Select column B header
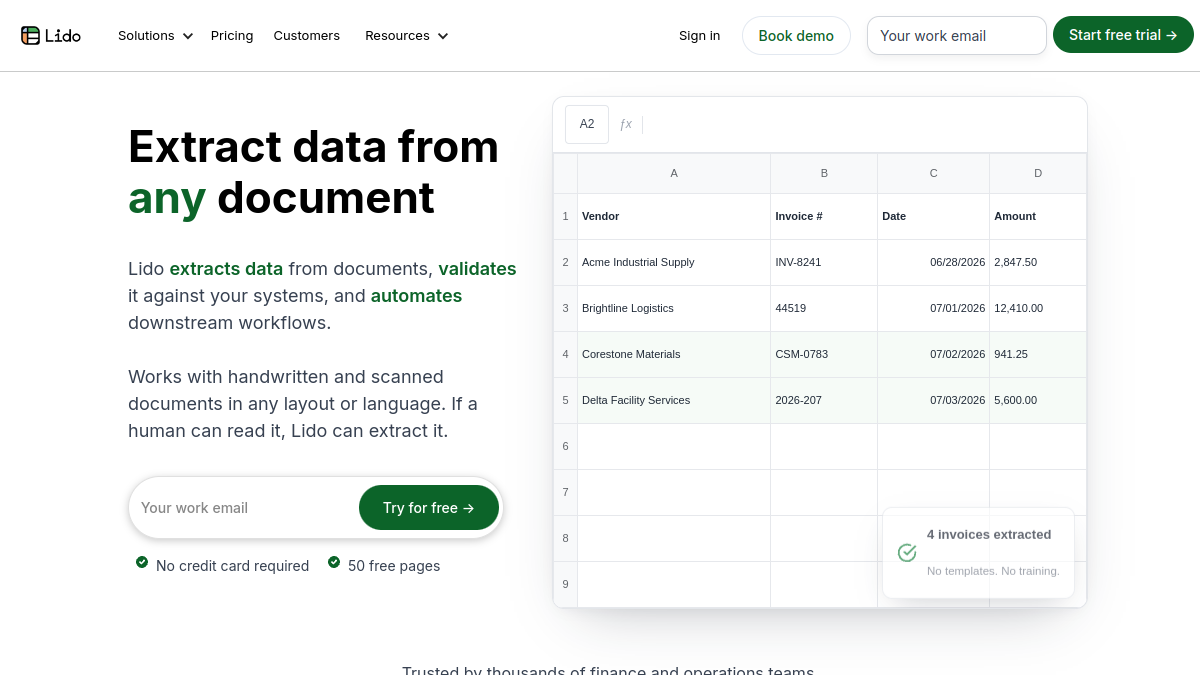1200x675 pixels. 824,173
